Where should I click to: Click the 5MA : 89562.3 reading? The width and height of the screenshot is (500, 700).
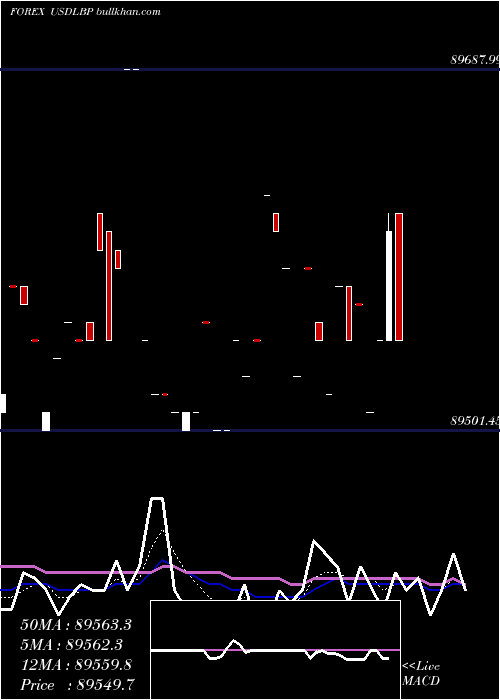point(71,645)
